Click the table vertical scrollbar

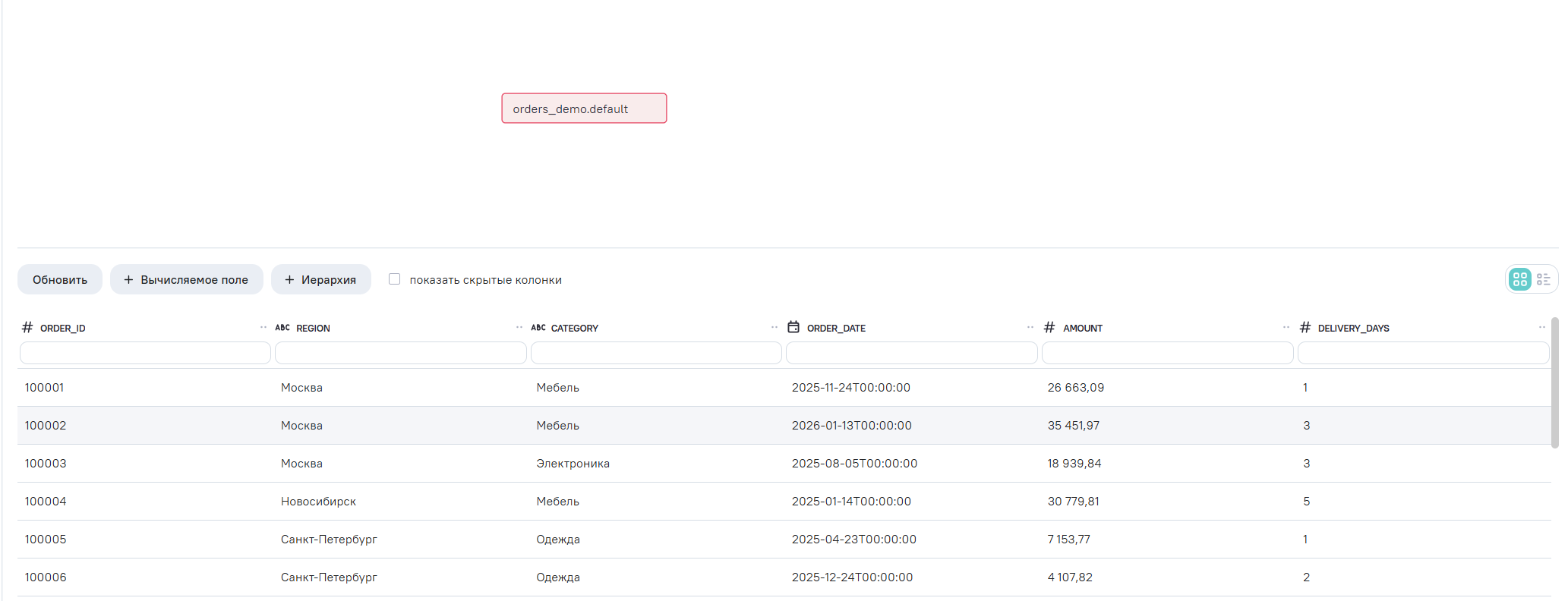click(1555, 382)
